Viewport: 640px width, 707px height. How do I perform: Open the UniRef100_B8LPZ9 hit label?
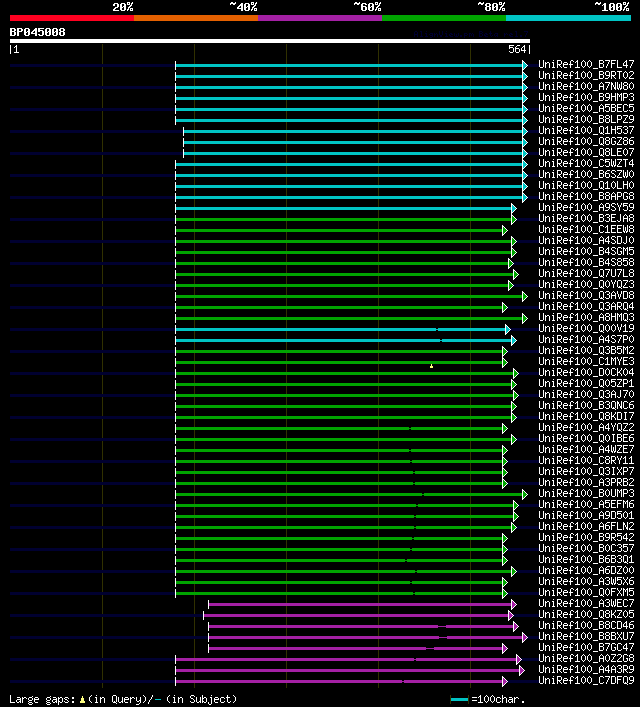pyautogui.click(x=586, y=119)
